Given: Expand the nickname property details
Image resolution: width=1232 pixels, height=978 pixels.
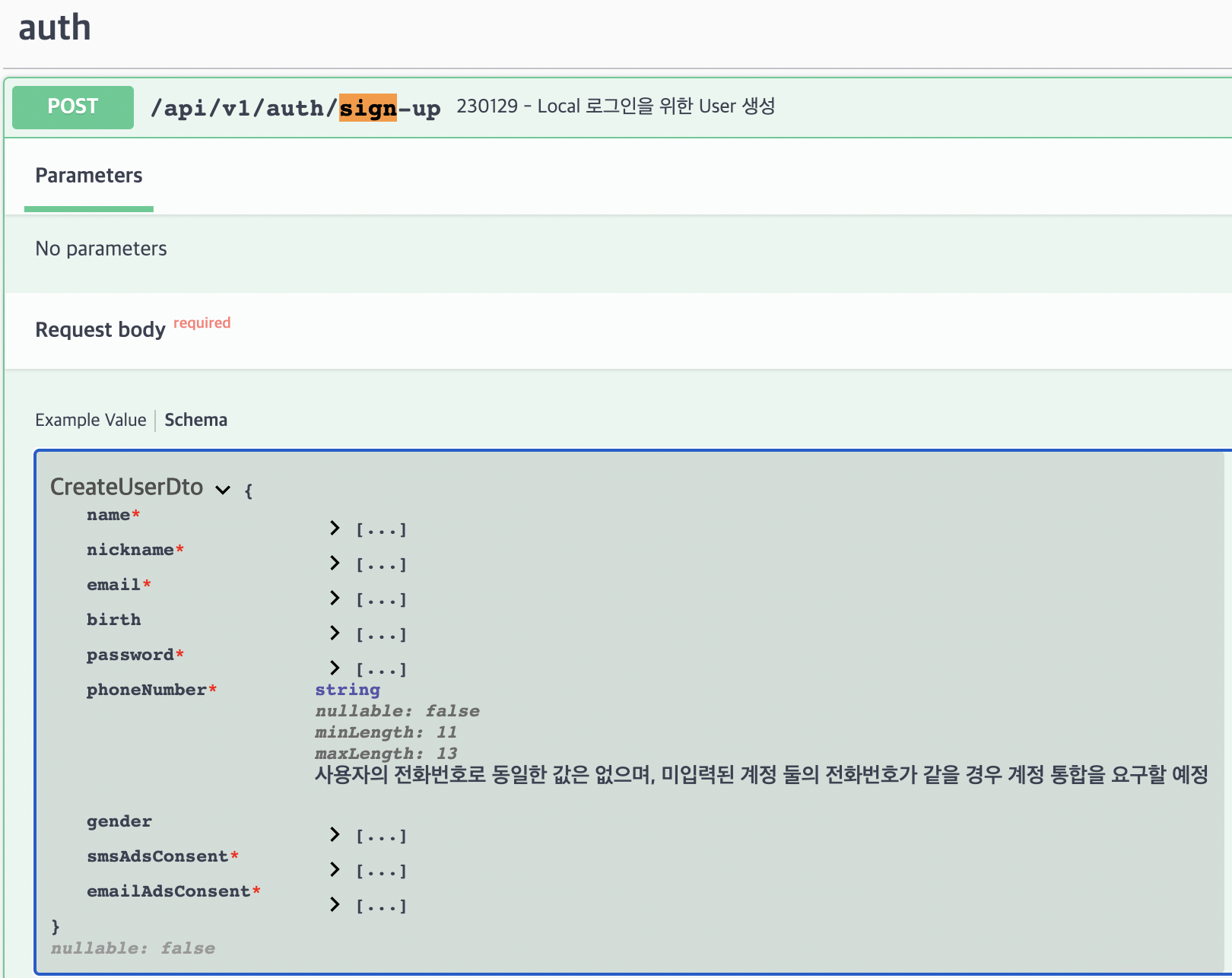Looking at the screenshot, I should (x=334, y=563).
